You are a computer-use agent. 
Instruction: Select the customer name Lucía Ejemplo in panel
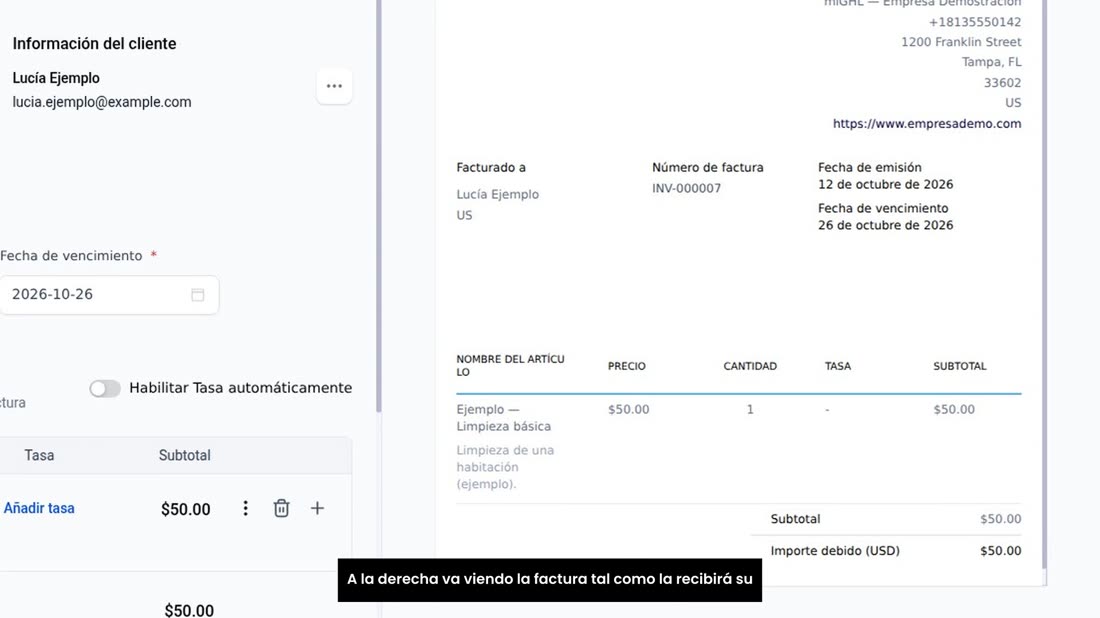pos(56,78)
